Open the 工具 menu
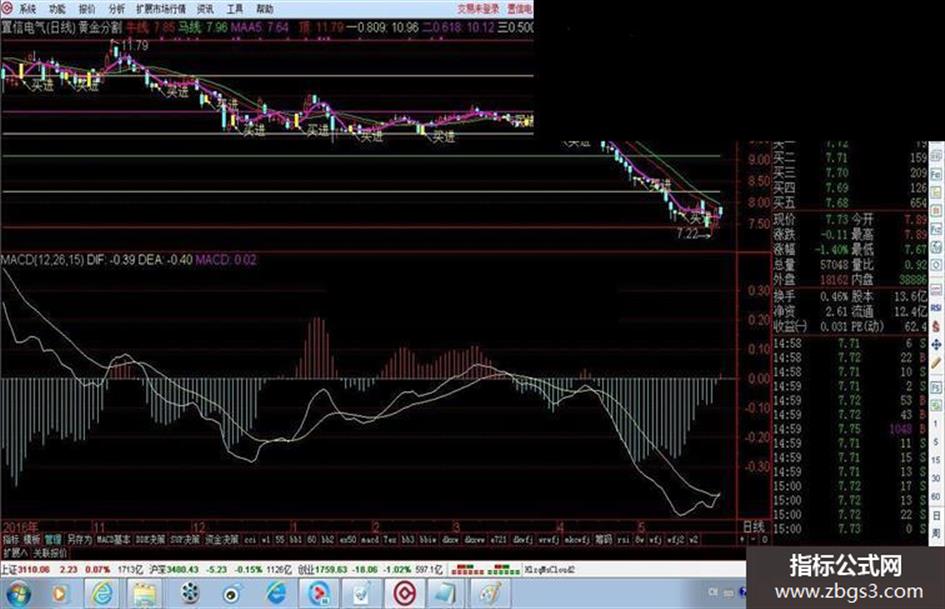Image resolution: width=945 pixels, height=609 pixels. point(235,9)
